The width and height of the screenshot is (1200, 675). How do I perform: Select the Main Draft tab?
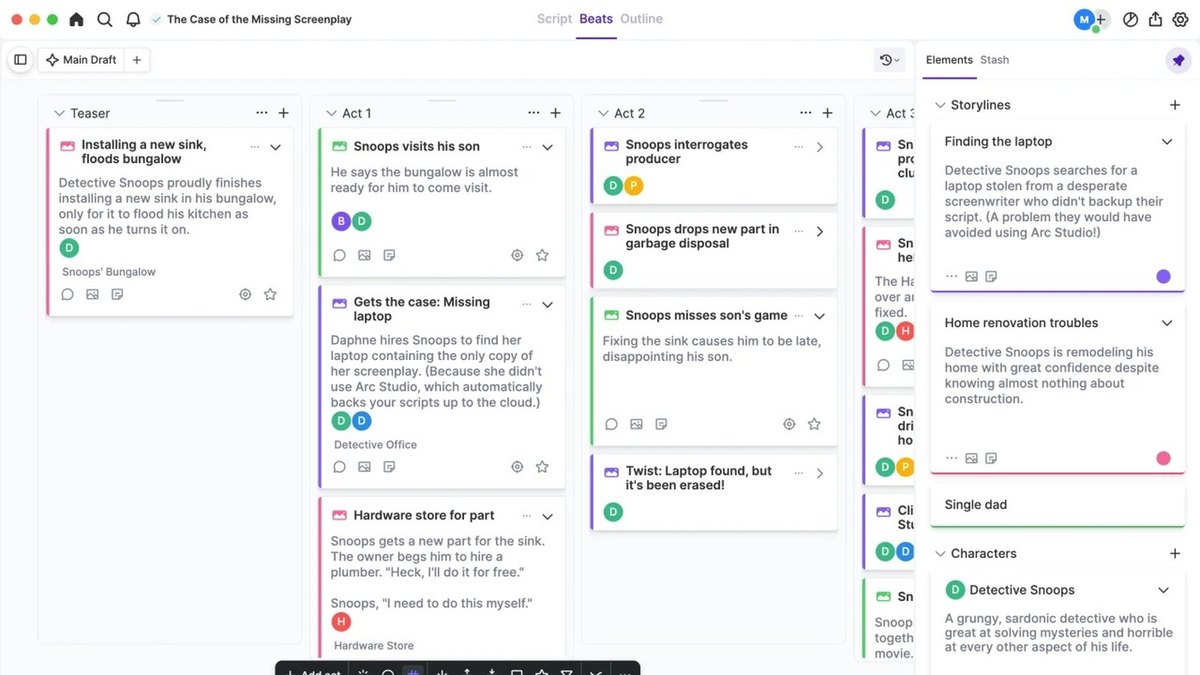click(81, 60)
